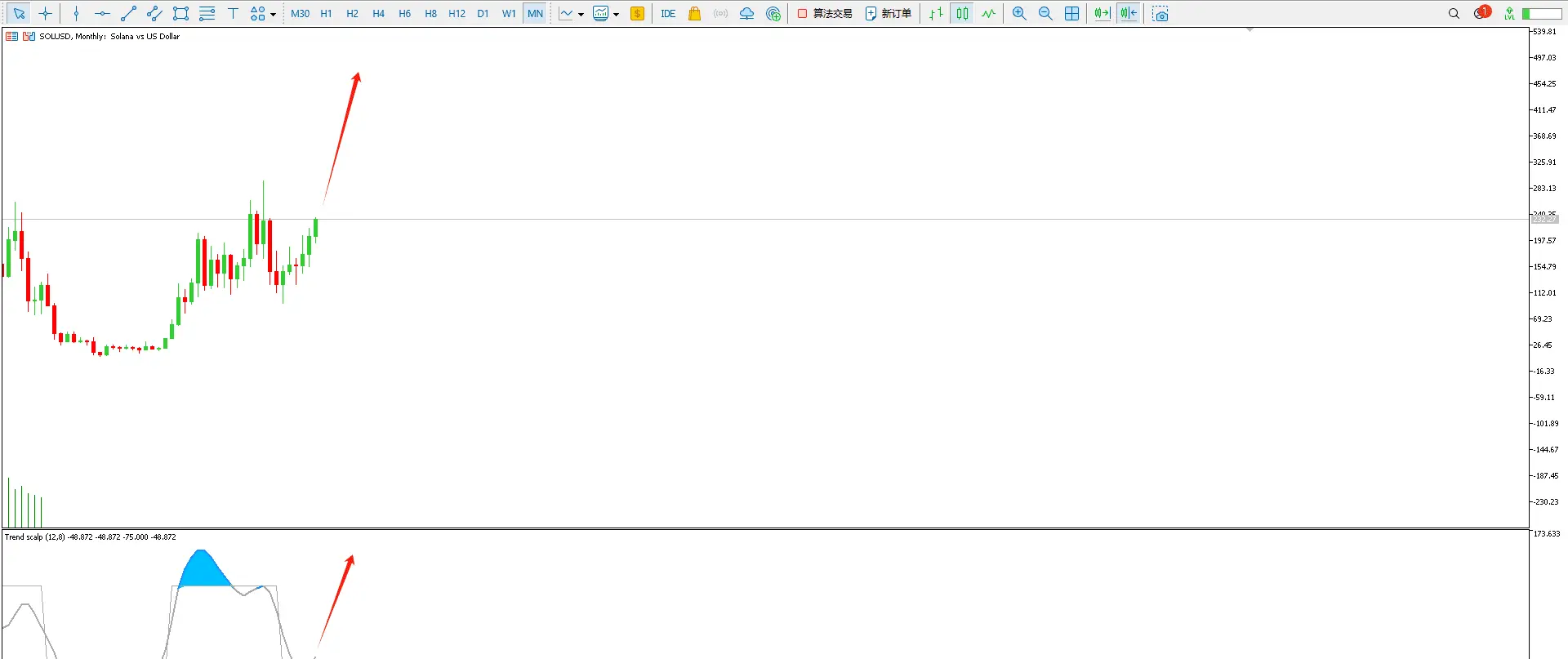Open the Market shopping bag icon
The width and height of the screenshot is (1568, 659).
click(x=695, y=13)
